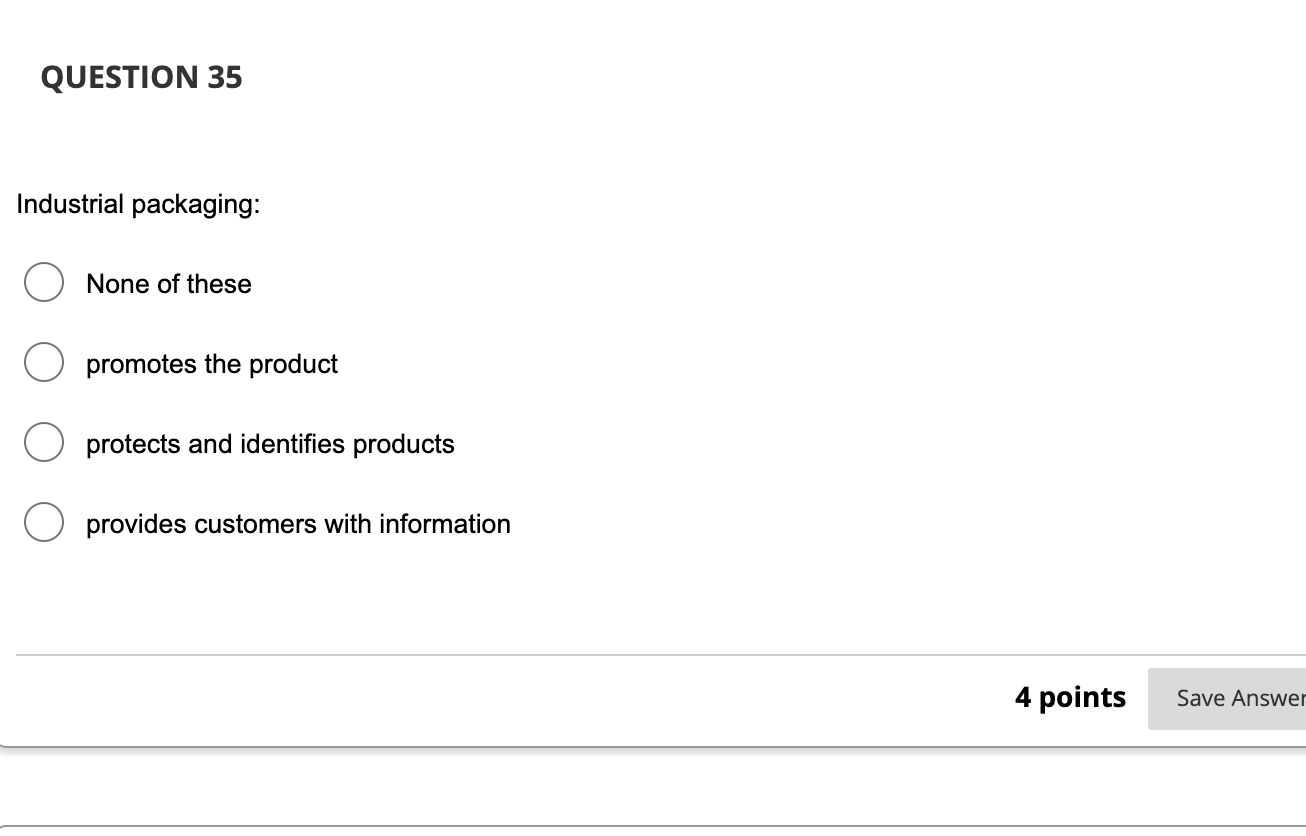Click the gray Save Answer button background

[1238, 697]
